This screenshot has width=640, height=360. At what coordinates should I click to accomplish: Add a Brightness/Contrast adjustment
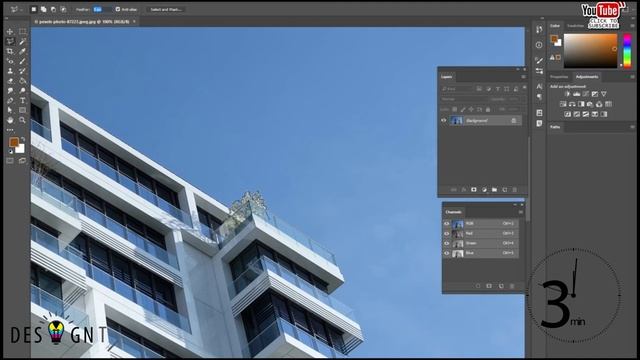pyautogui.click(x=567, y=94)
